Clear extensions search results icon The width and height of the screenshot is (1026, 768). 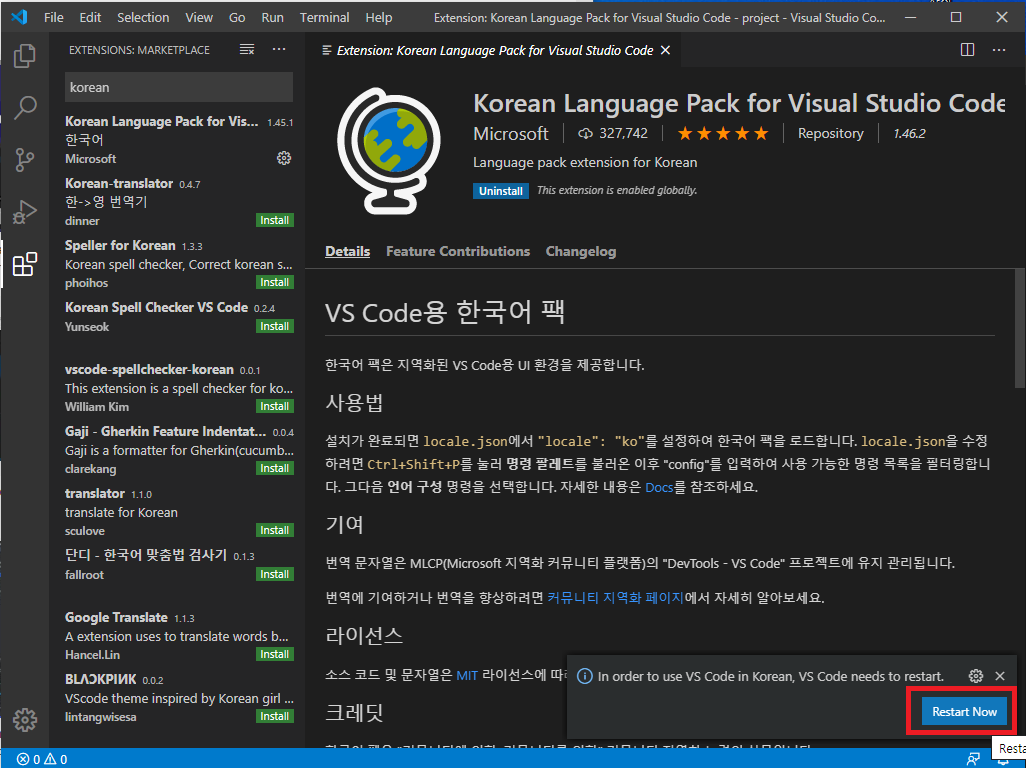(x=247, y=50)
